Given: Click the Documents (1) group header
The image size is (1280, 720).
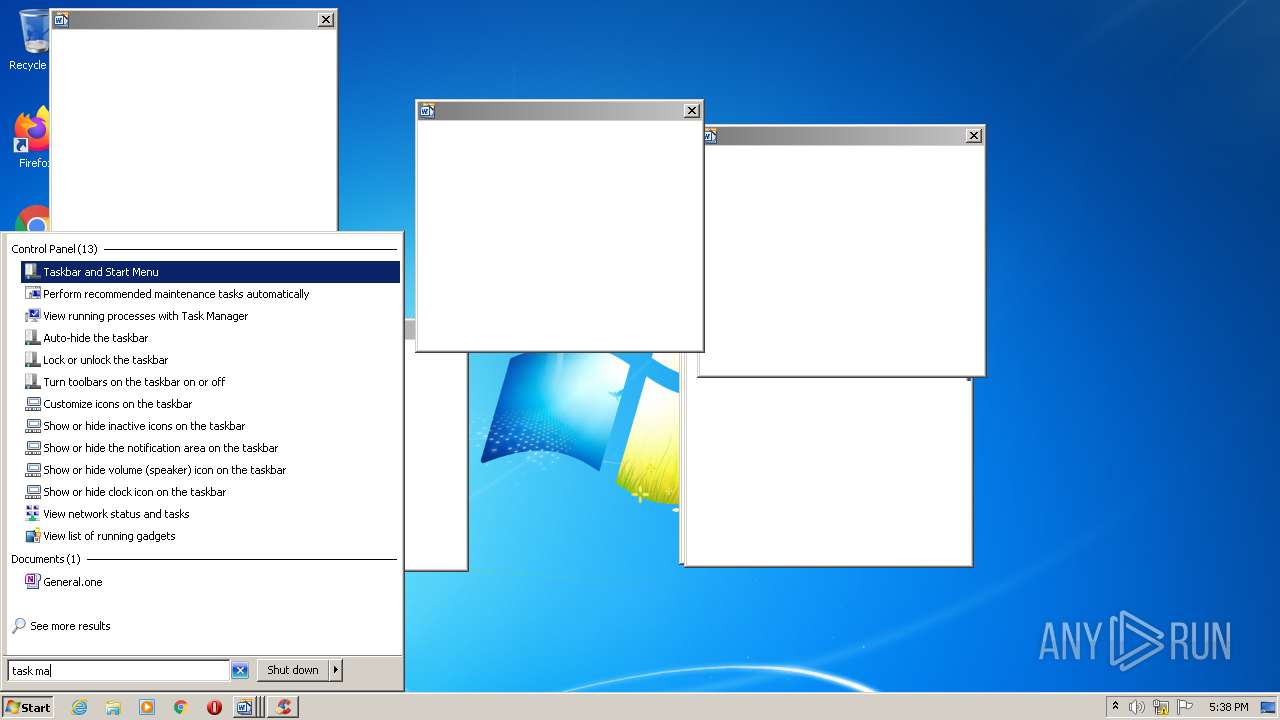Looking at the screenshot, I should (46, 559).
